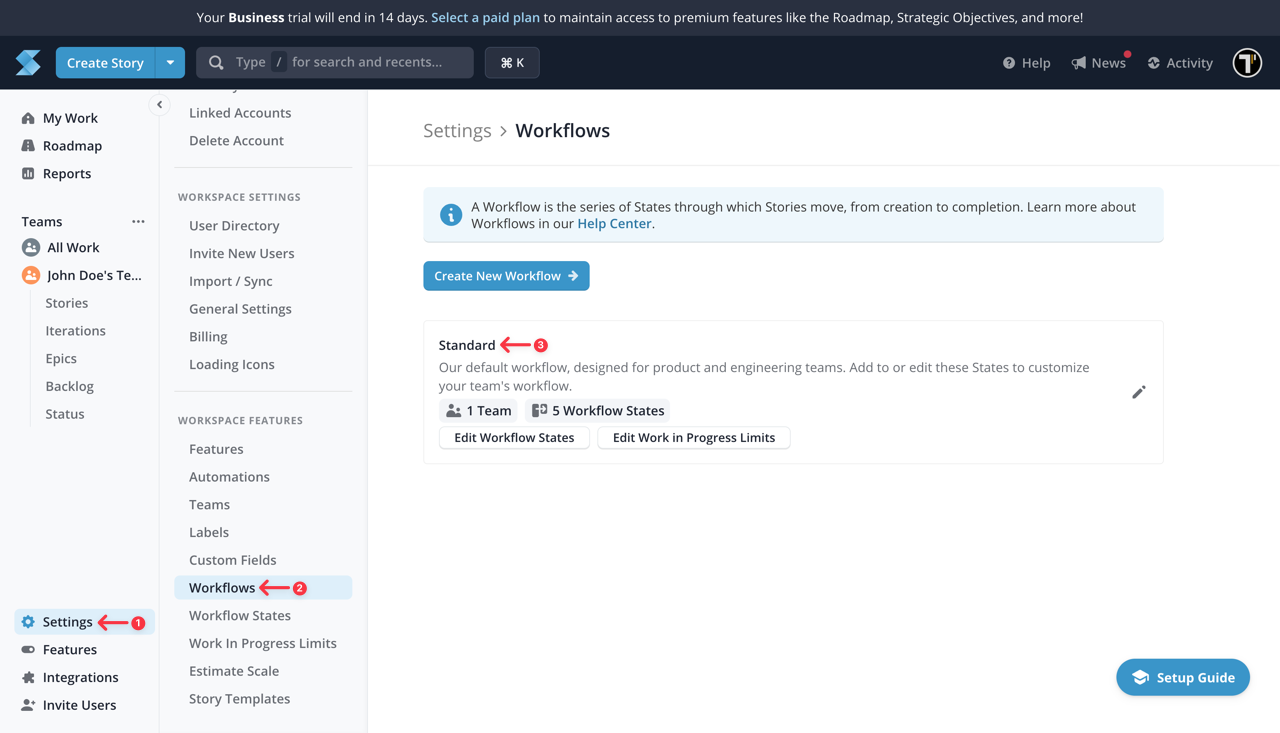Viewport: 1280px width, 733px height.
Task: Open Billing under Workspace Settings
Action: (x=207, y=336)
